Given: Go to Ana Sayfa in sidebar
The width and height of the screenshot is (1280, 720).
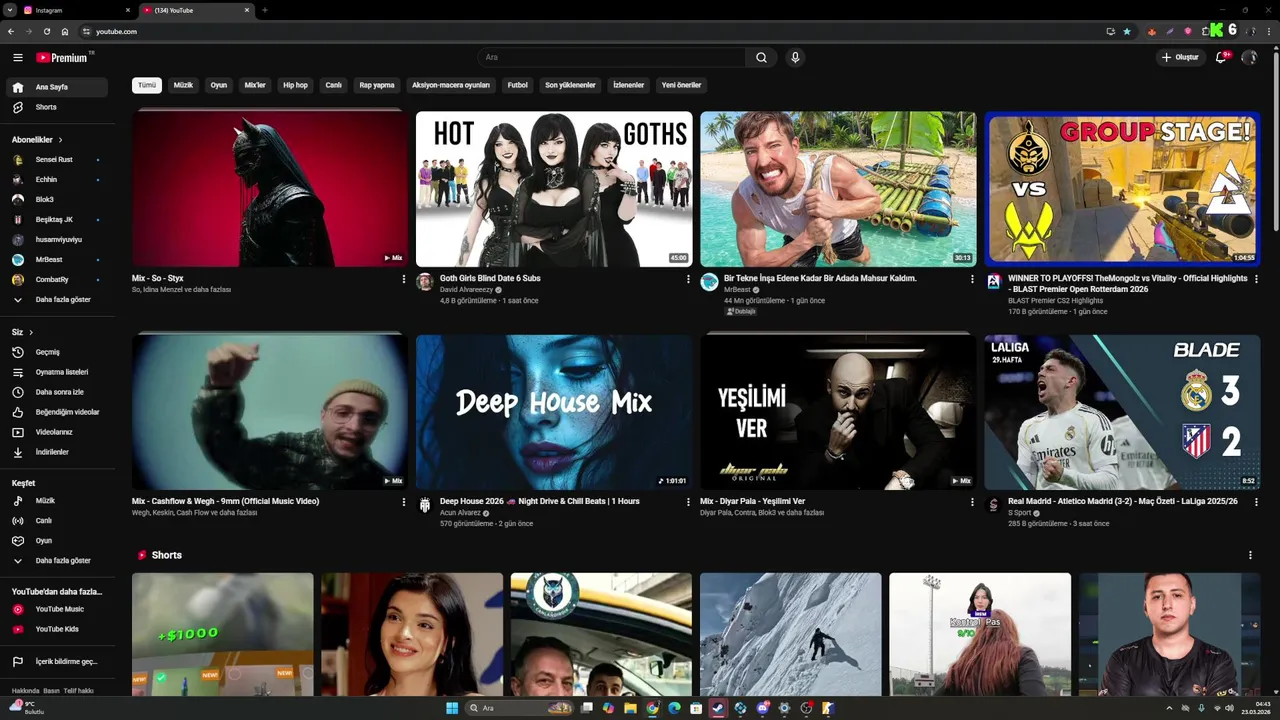Looking at the screenshot, I should pos(58,87).
